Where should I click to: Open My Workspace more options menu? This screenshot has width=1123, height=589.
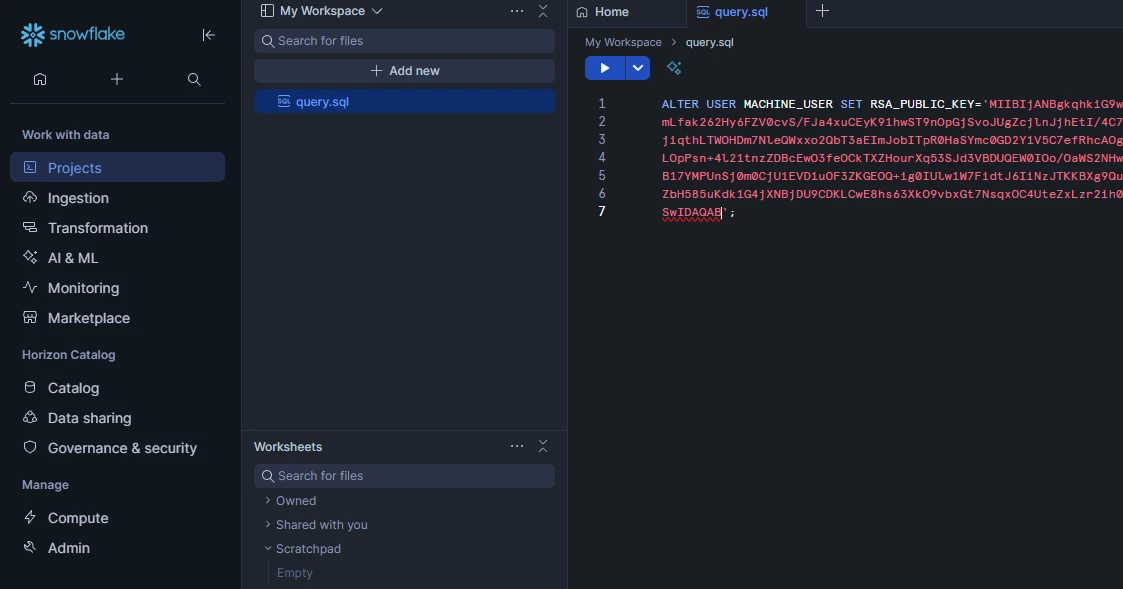(x=516, y=11)
